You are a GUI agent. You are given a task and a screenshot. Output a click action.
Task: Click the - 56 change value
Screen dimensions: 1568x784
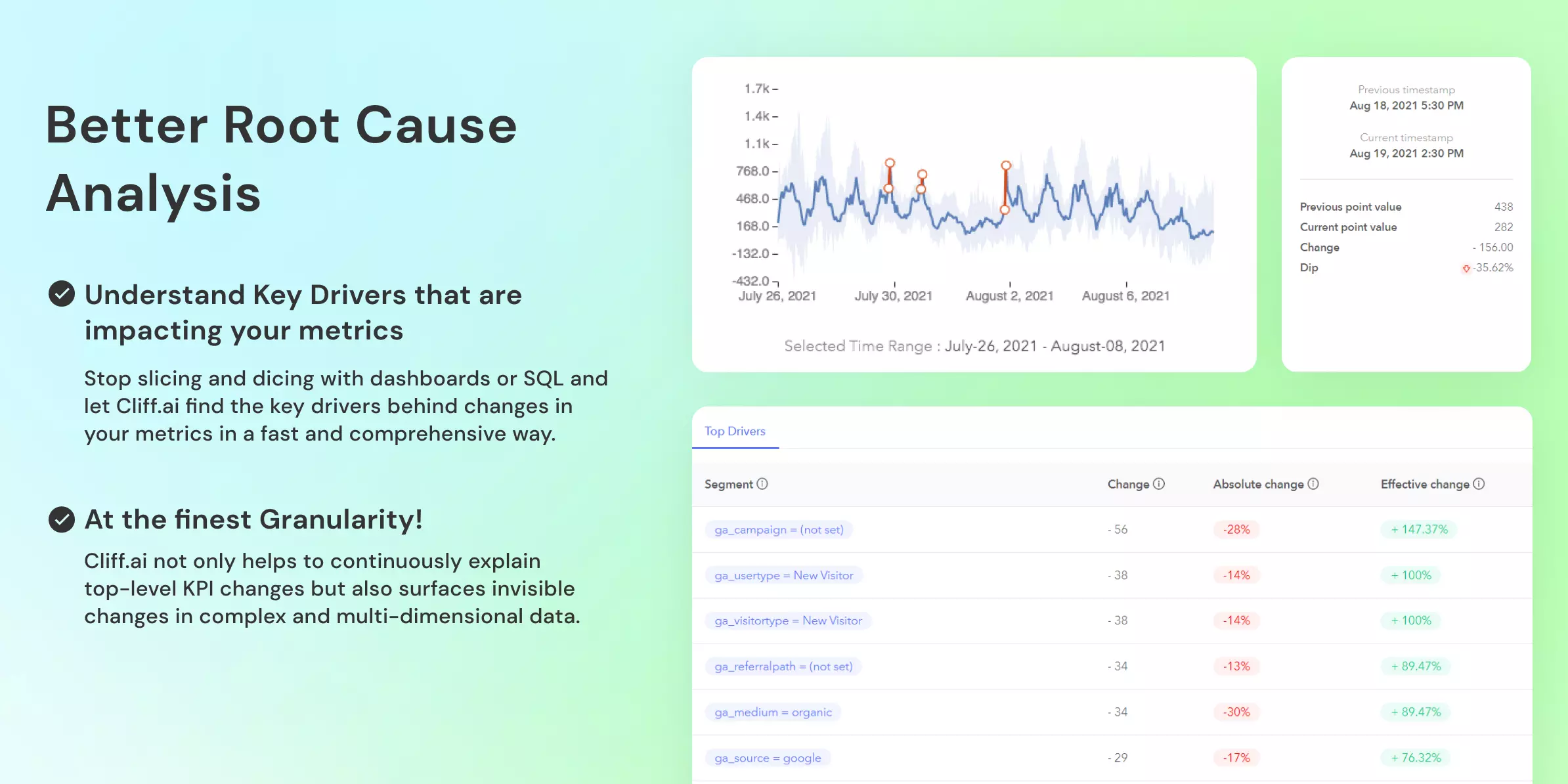1118,529
